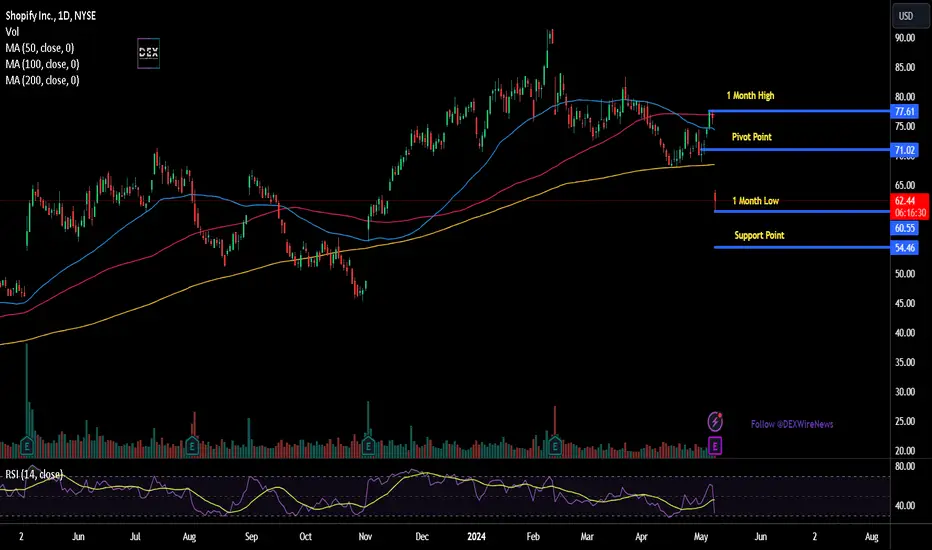This screenshot has height=550, width=932.
Task: Select the Vol indicator label
Action: (x=12, y=32)
